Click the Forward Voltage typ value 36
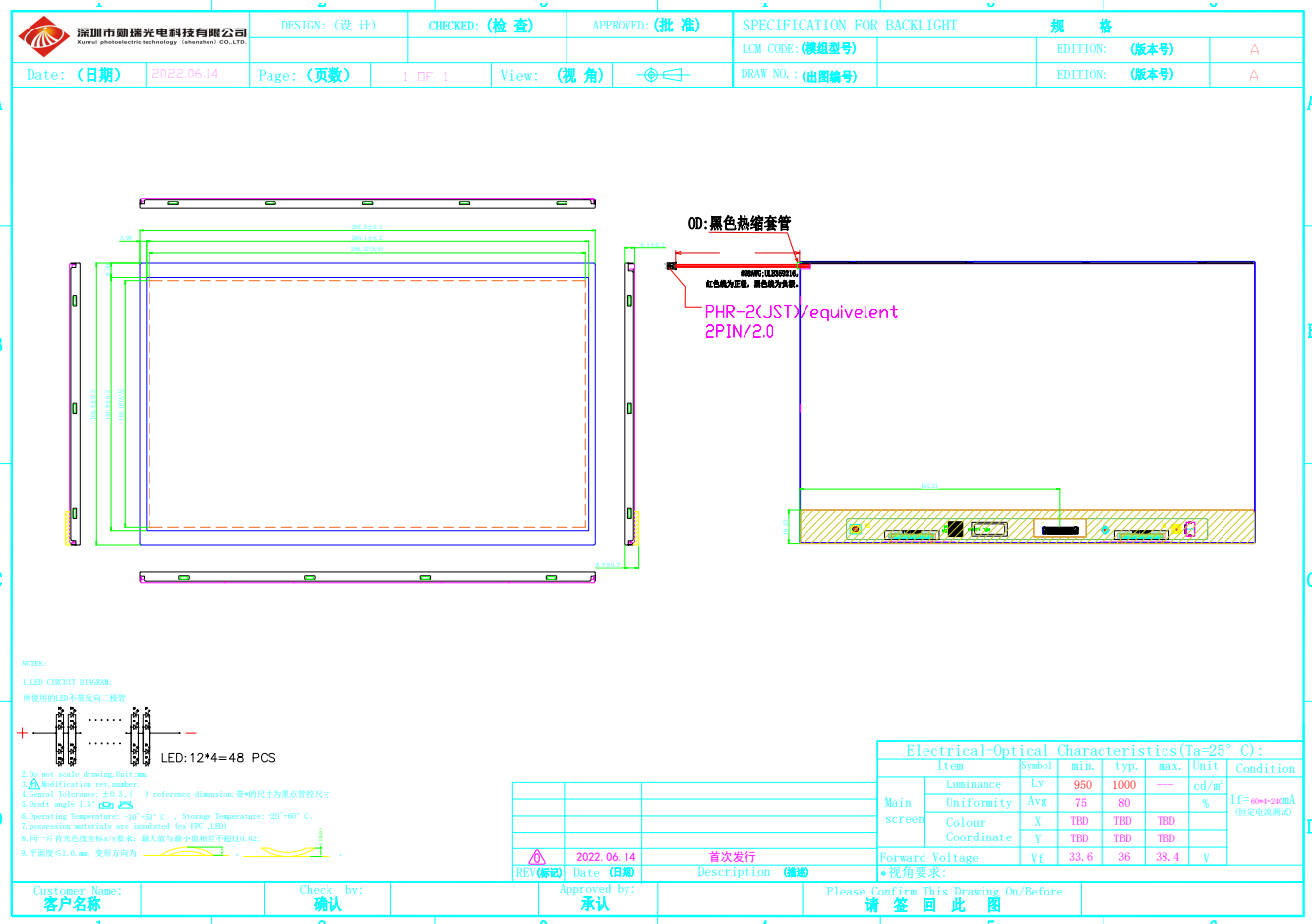Screen dimensions: 1312x924 [x=1124, y=857]
